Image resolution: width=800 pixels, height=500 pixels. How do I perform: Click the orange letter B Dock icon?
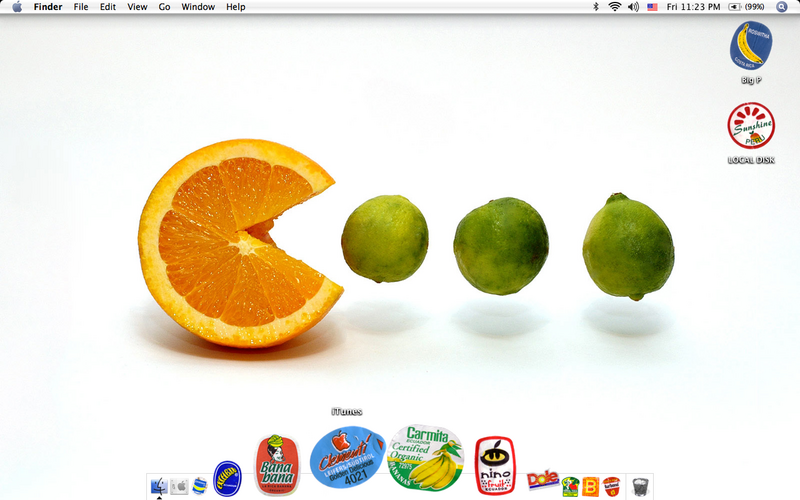(590, 487)
